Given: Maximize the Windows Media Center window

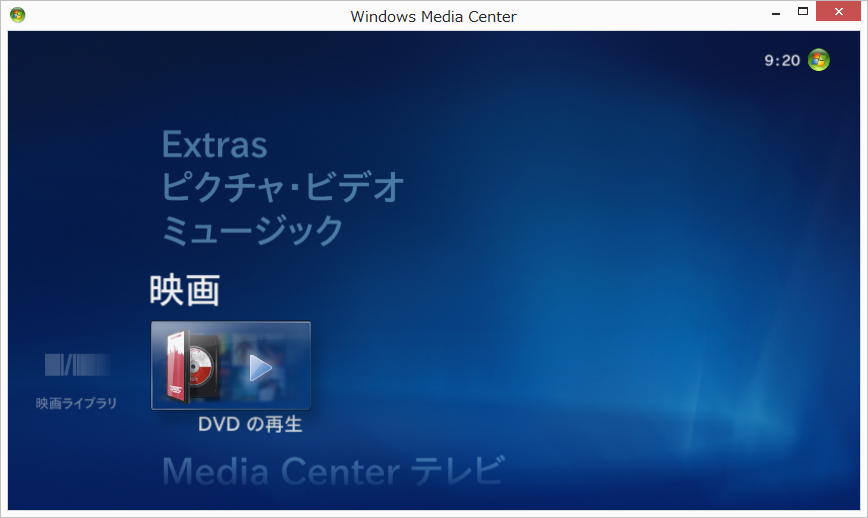Looking at the screenshot, I should click(803, 12).
